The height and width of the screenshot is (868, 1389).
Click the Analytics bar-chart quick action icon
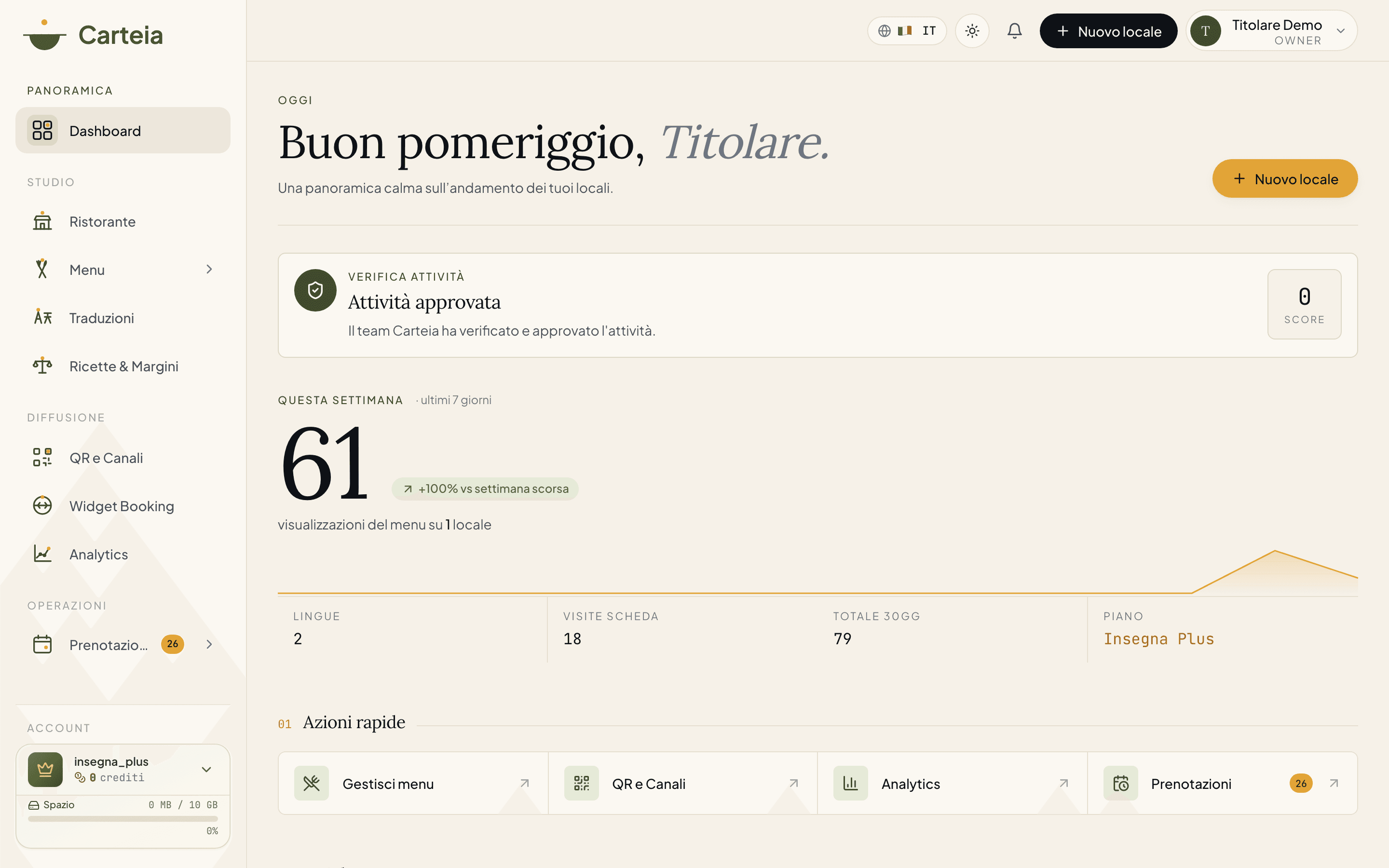(x=851, y=783)
